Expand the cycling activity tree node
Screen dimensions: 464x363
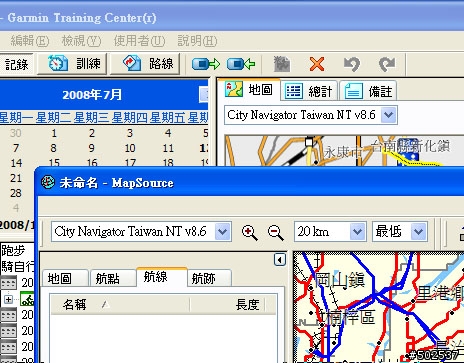tap(8, 299)
